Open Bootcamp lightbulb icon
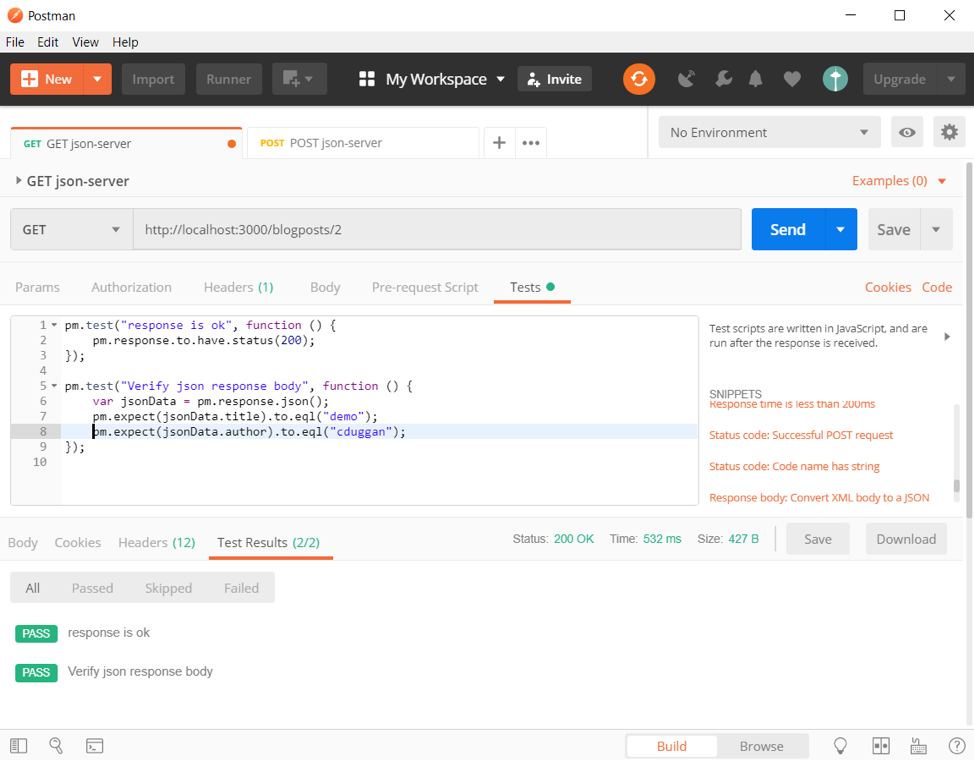The height and width of the screenshot is (760, 974). (x=840, y=746)
